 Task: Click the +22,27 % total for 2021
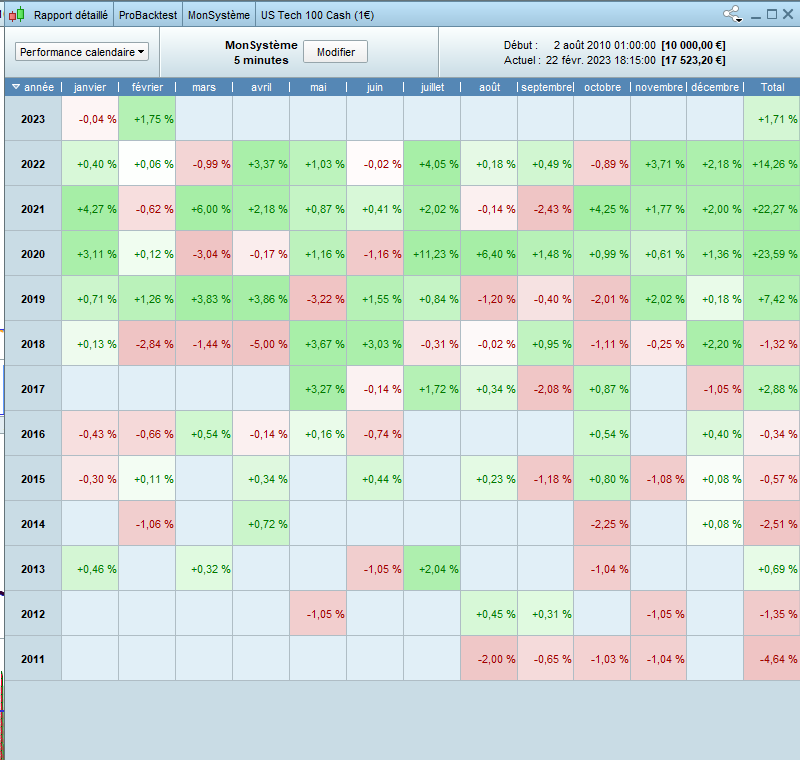772,209
